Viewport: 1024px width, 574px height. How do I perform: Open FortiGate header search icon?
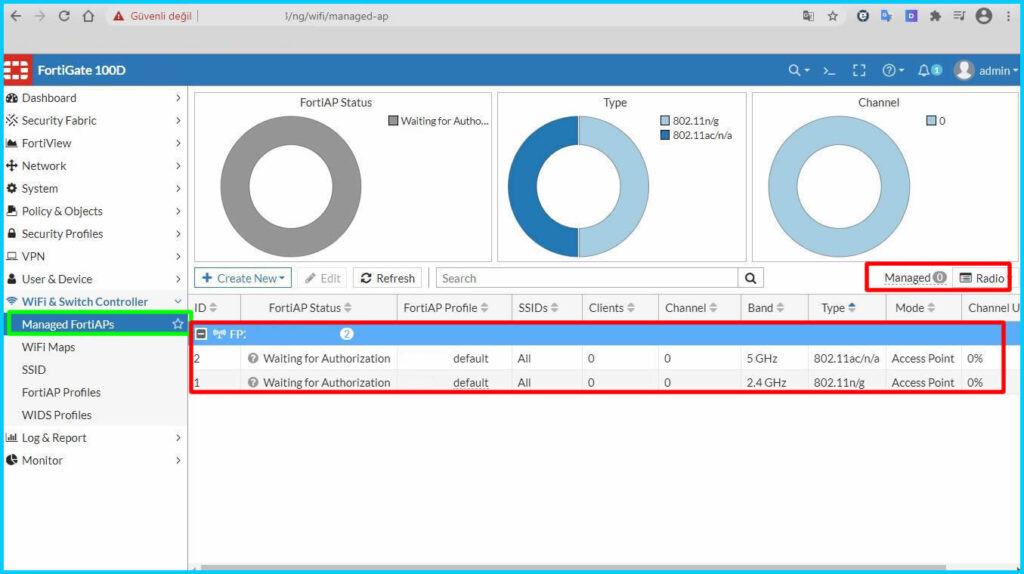click(x=798, y=71)
